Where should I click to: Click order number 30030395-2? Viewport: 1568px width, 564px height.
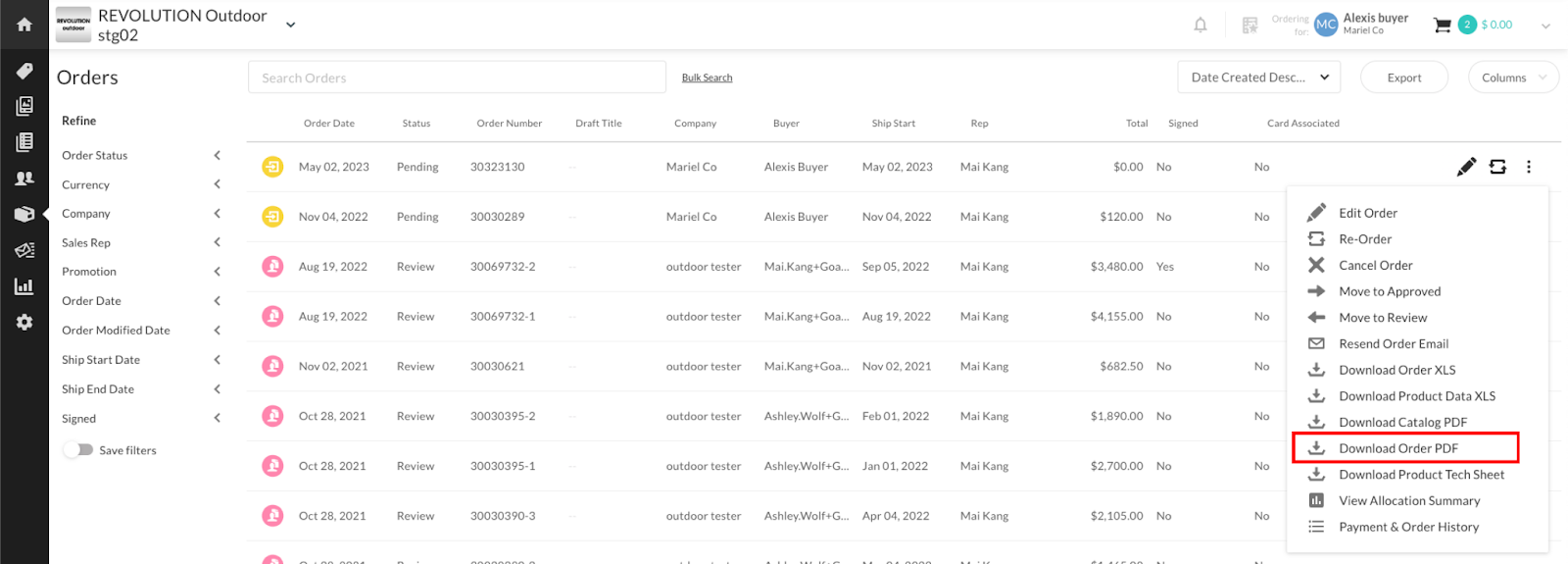[x=503, y=417]
